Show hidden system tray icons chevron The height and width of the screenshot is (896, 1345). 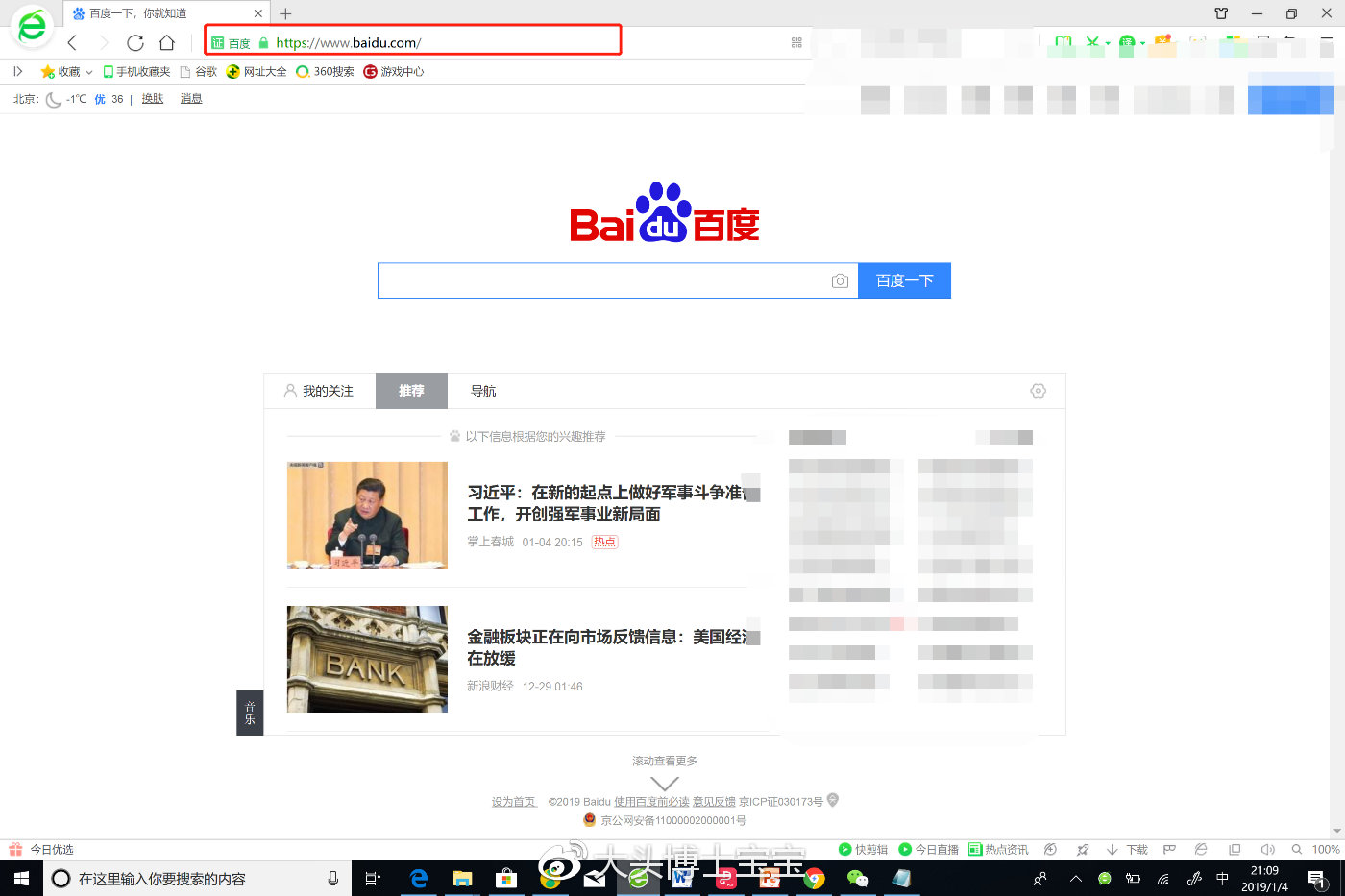1076,879
